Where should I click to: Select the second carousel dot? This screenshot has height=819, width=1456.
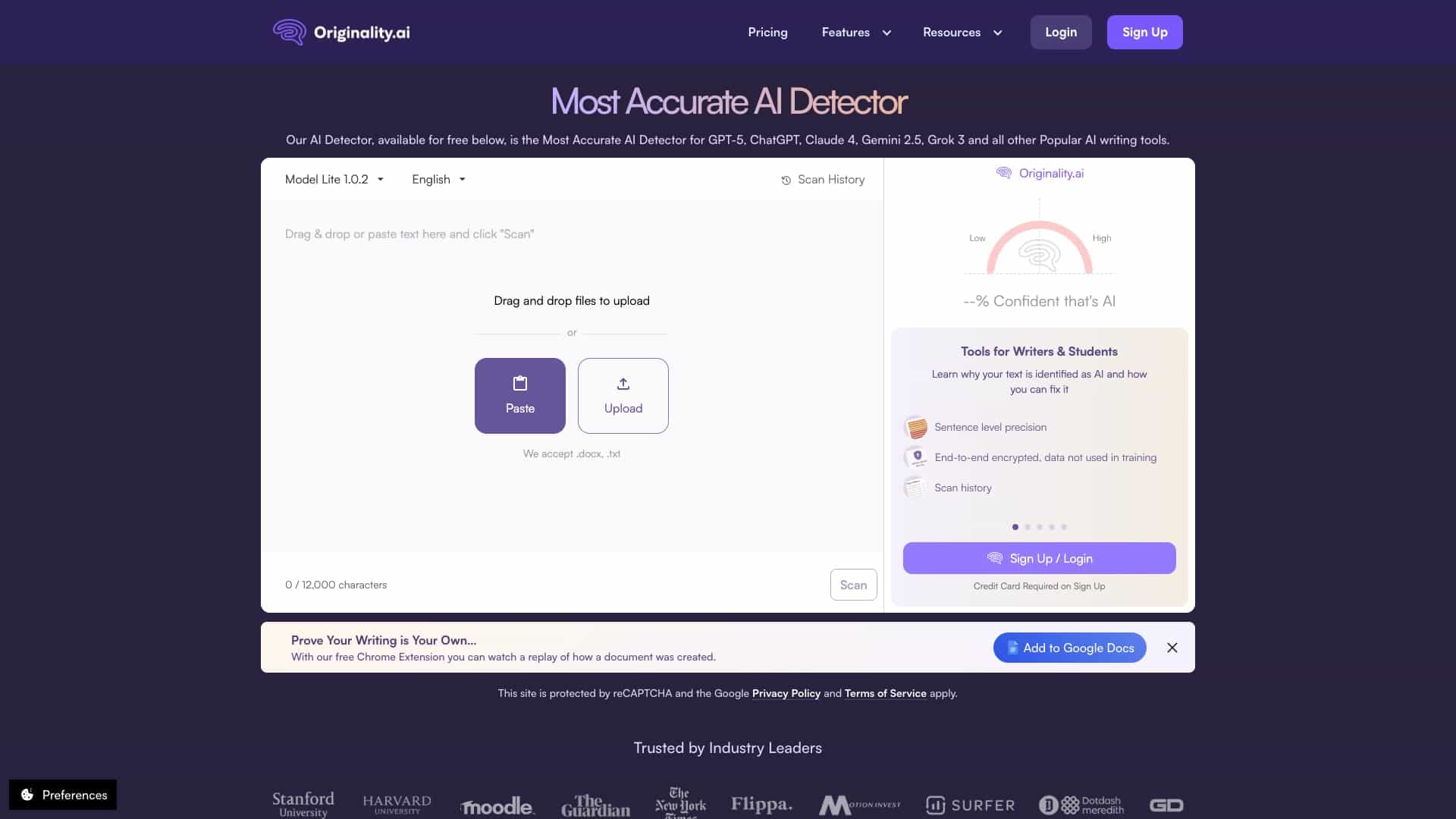[x=1028, y=527]
